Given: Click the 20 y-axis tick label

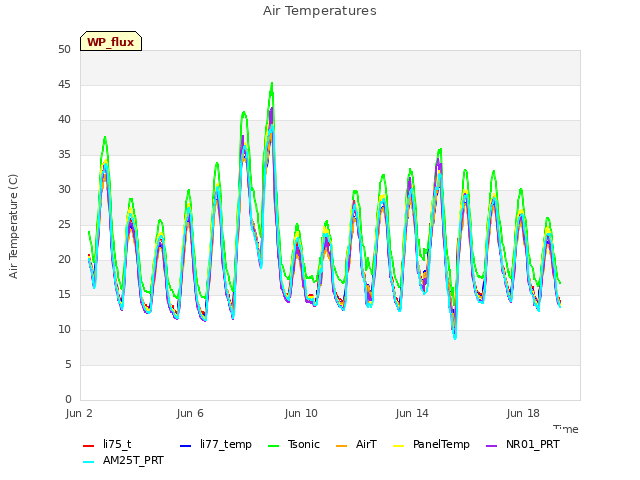Looking at the screenshot, I should pos(64,260).
